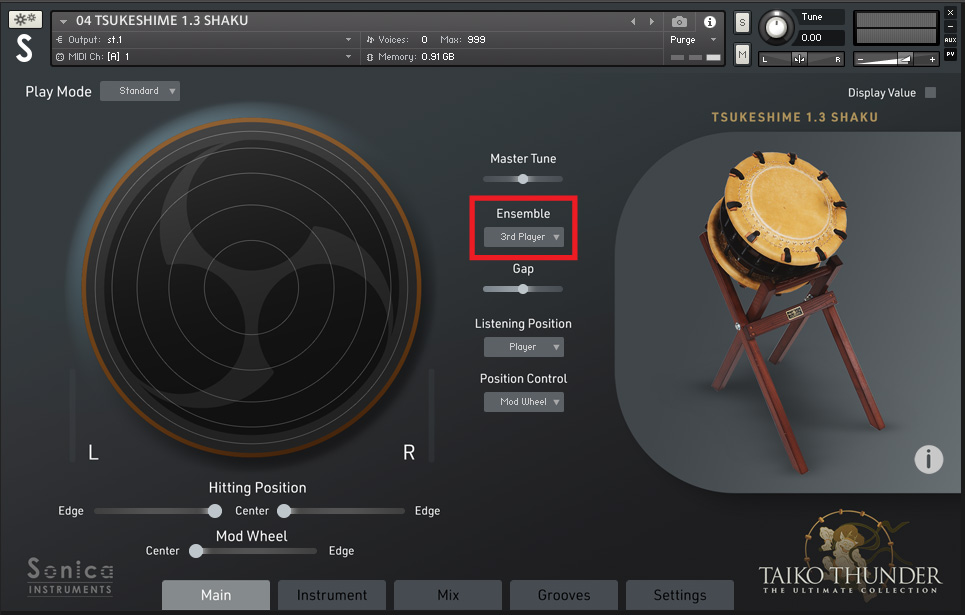965x615 pixels.
Task: Take a snapshot with camera icon
Action: [679, 22]
